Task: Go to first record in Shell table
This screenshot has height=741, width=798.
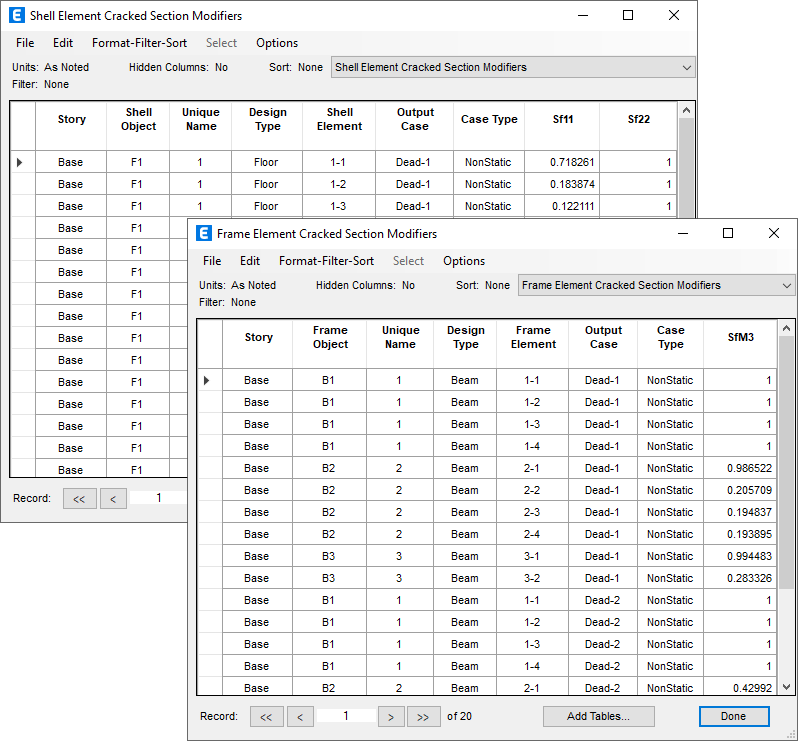Action: [78, 498]
